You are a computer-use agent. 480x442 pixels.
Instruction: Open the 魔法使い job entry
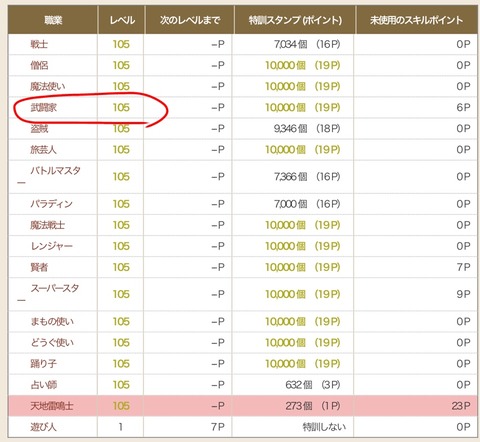(x=47, y=86)
